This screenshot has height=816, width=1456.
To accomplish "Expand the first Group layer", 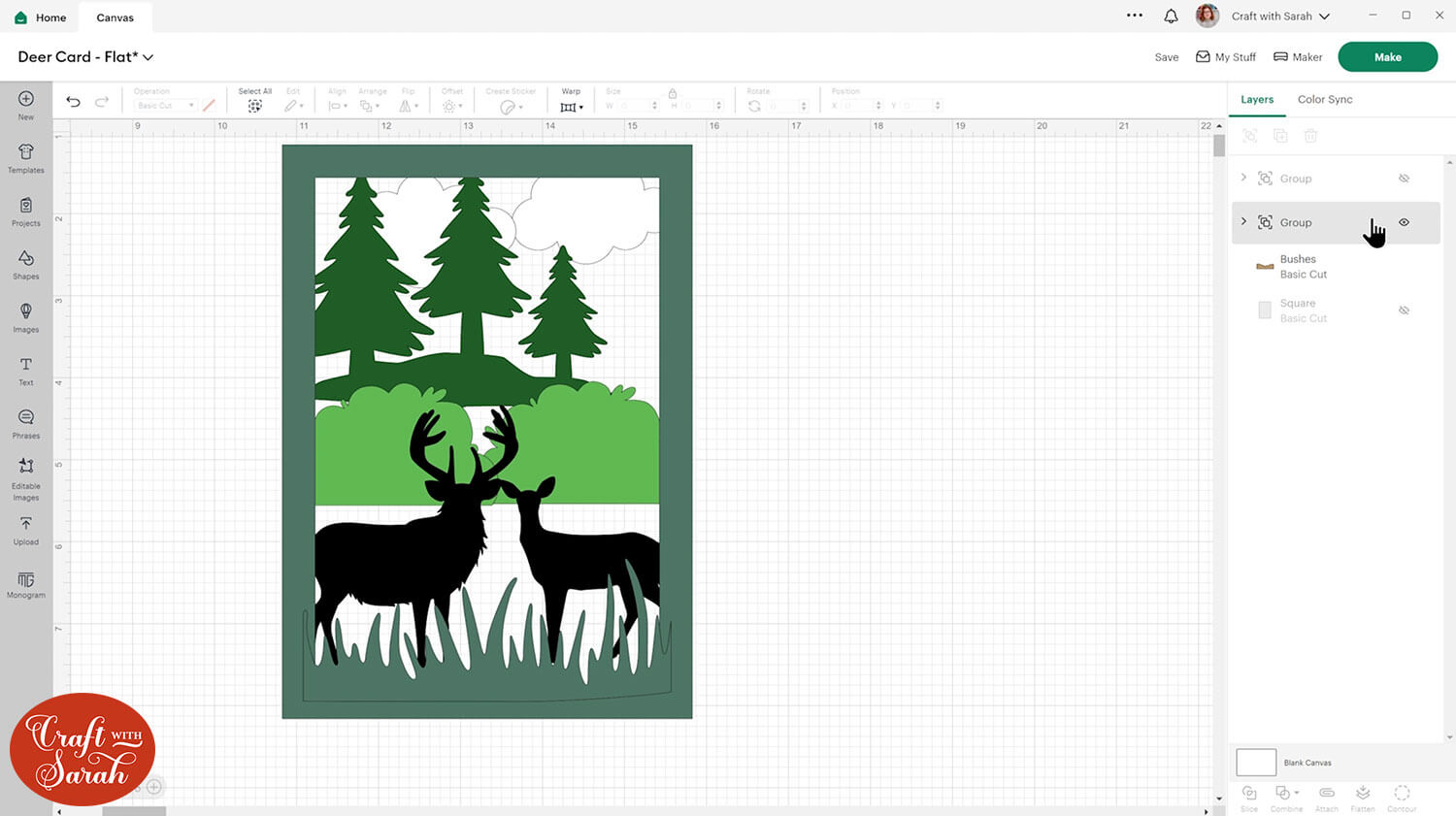I will point(1243,178).
